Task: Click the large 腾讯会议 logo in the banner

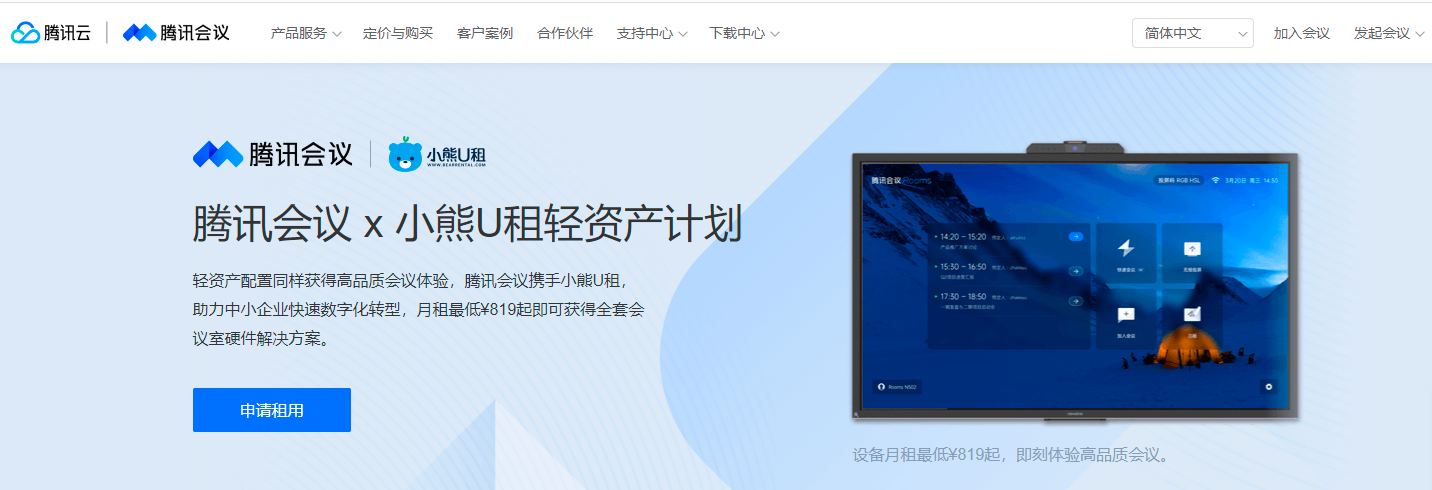Action: [273, 154]
